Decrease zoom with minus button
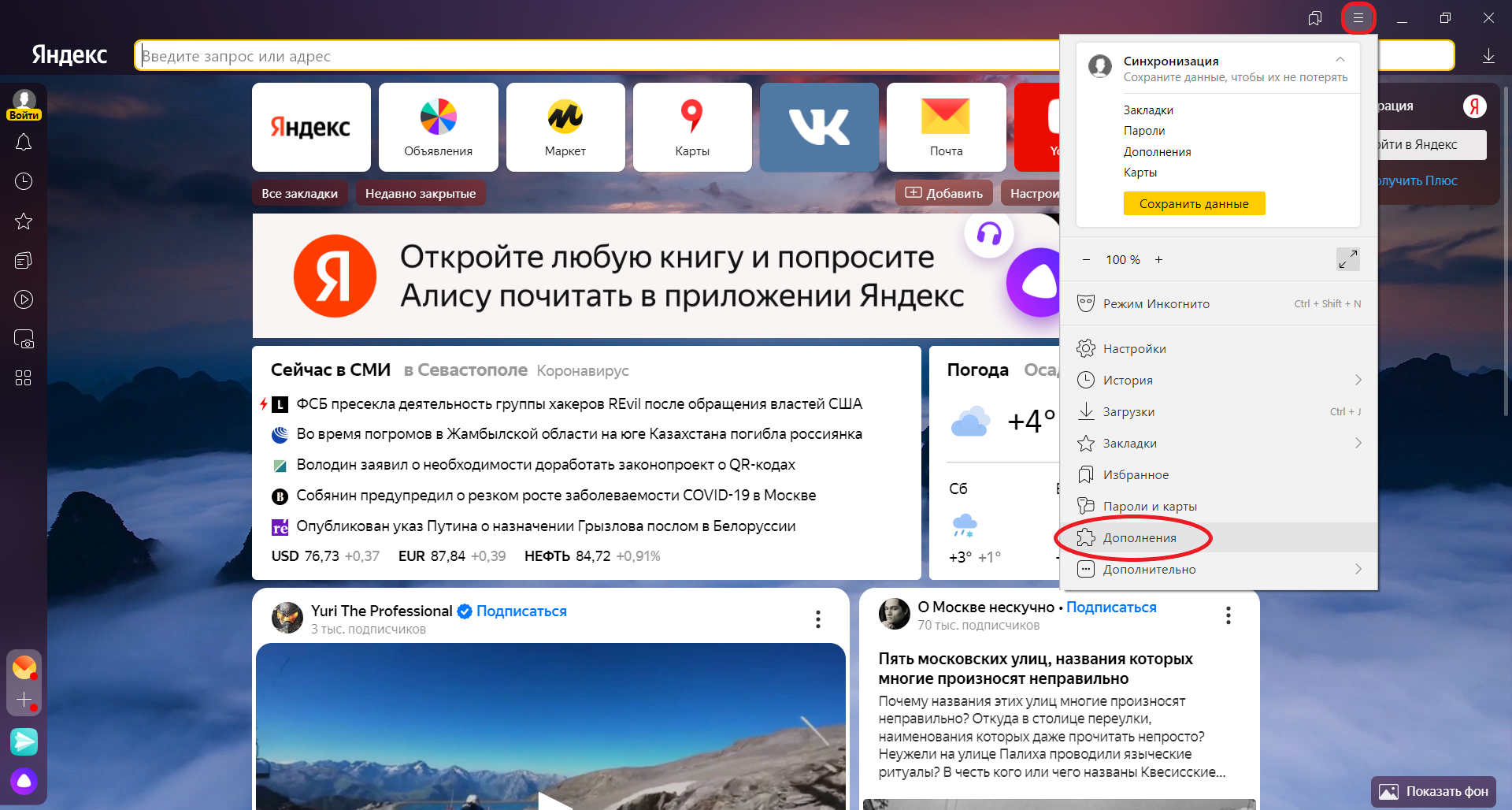 pos(1086,259)
